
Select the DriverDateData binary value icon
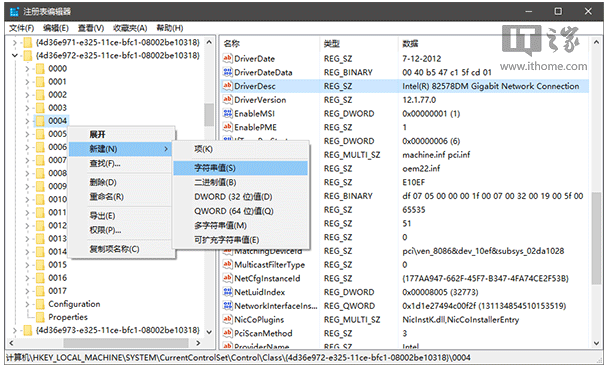click(227, 72)
